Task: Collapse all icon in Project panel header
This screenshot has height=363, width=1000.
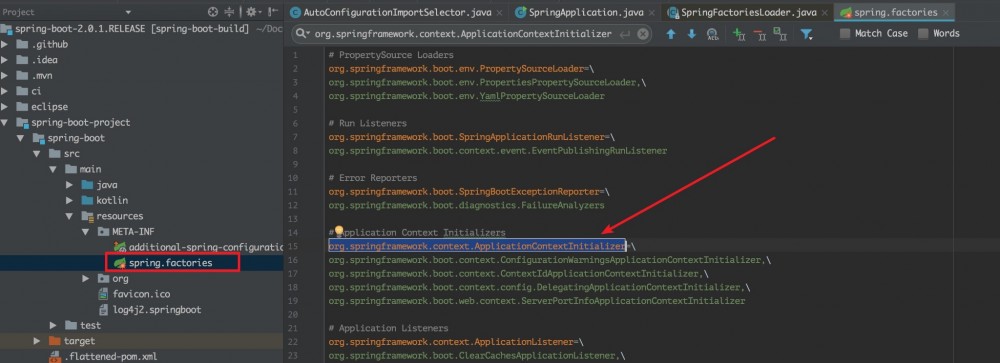Action: coord(230,11)
